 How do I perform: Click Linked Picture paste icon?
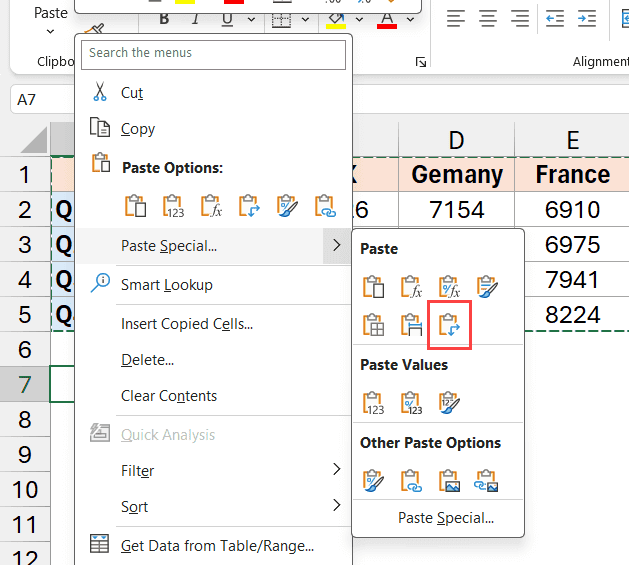pyautogui.click(x=486, y=481)
